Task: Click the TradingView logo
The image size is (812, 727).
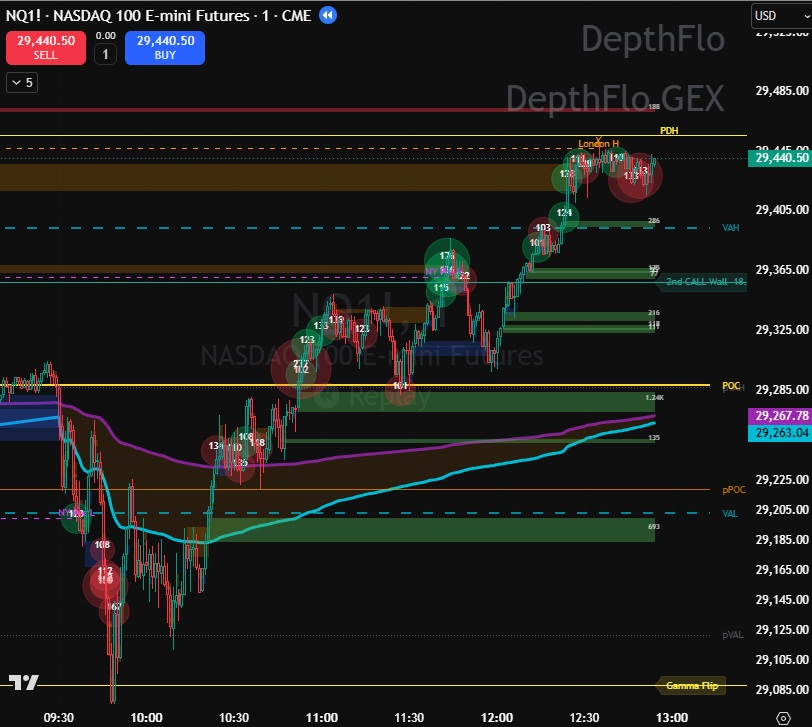Action: (x=24, y=682)
